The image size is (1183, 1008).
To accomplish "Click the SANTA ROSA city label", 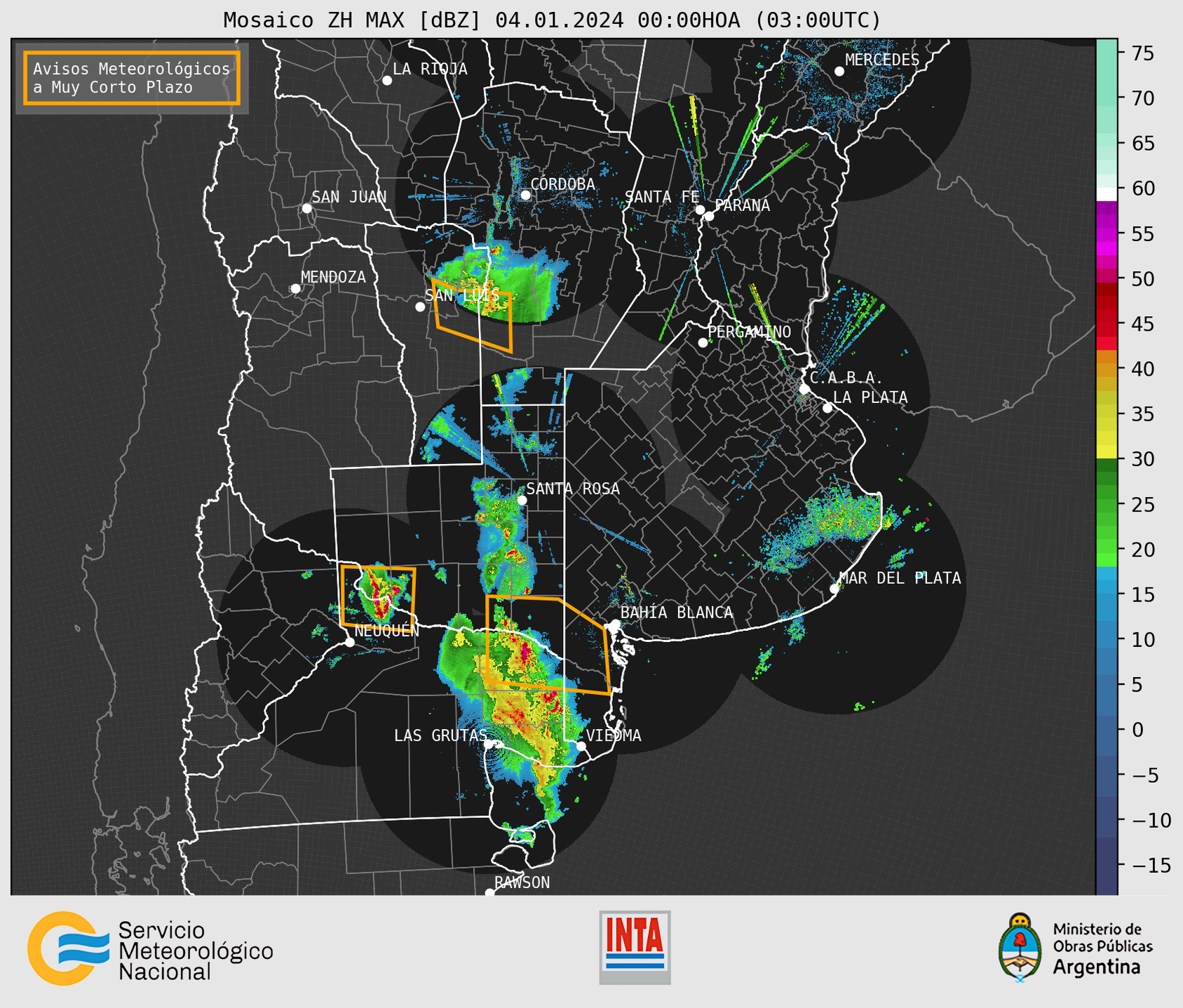I will click(x=573, y=489).
